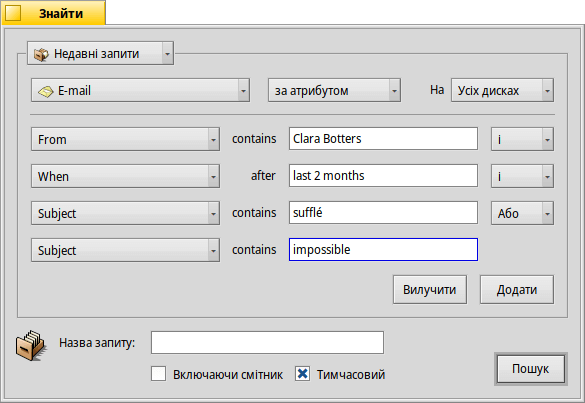Viewport: 585px width, 403px height.
Task: Click the На label before the volume menu
Action: [x=437, y=90]
